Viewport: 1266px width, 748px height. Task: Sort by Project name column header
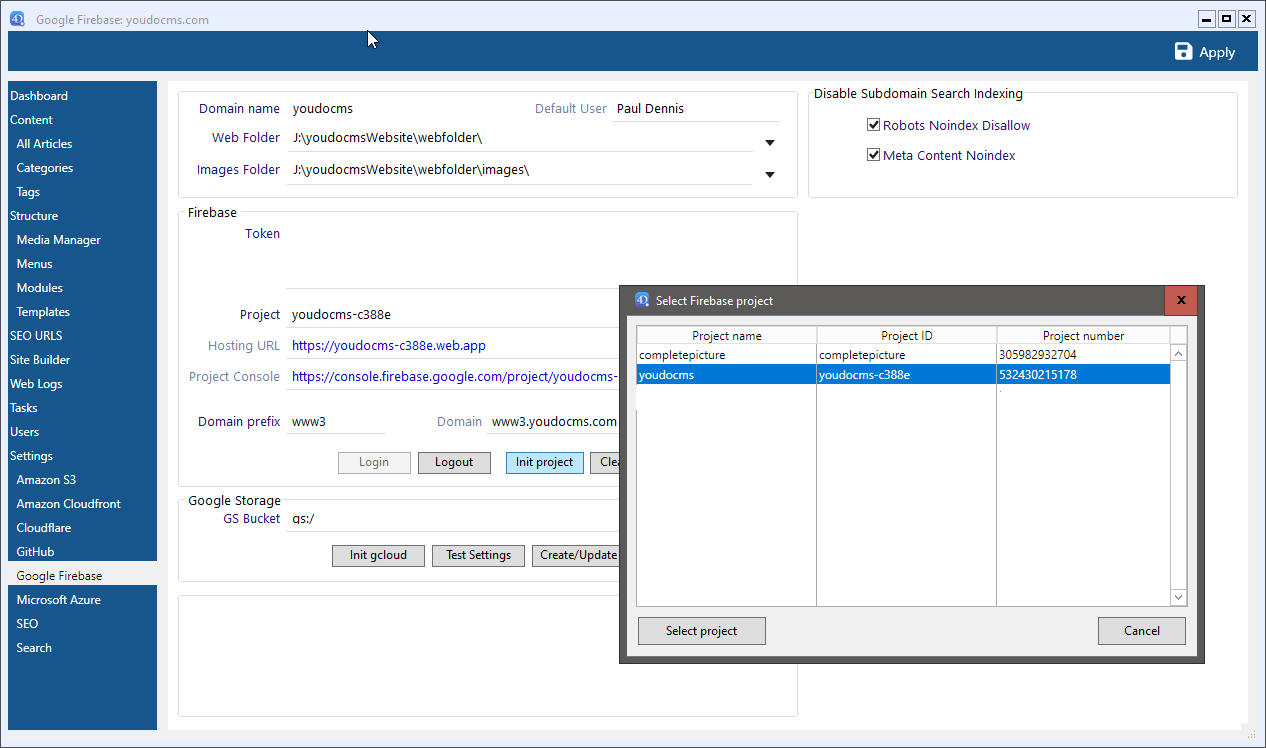727,336
